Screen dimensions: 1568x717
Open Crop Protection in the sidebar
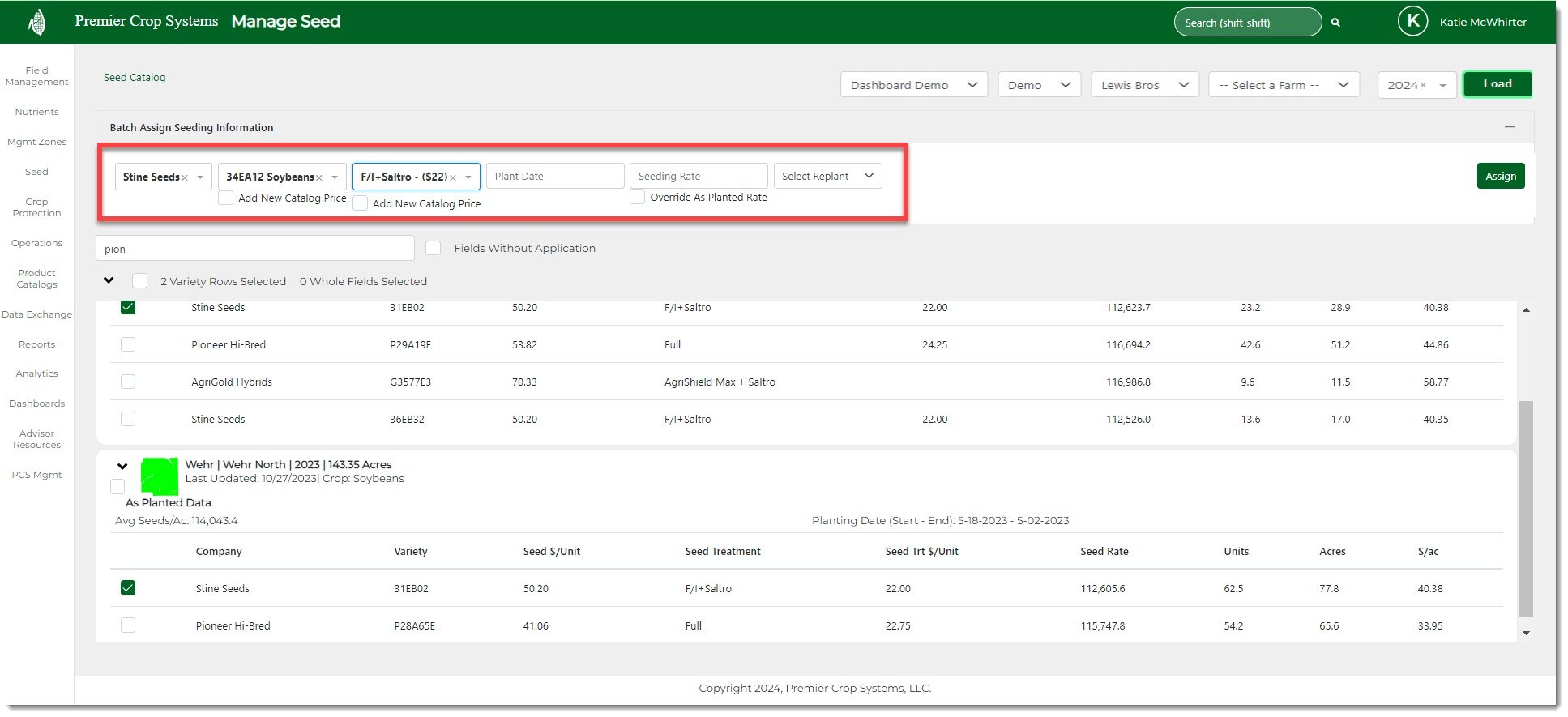point(36,207)
